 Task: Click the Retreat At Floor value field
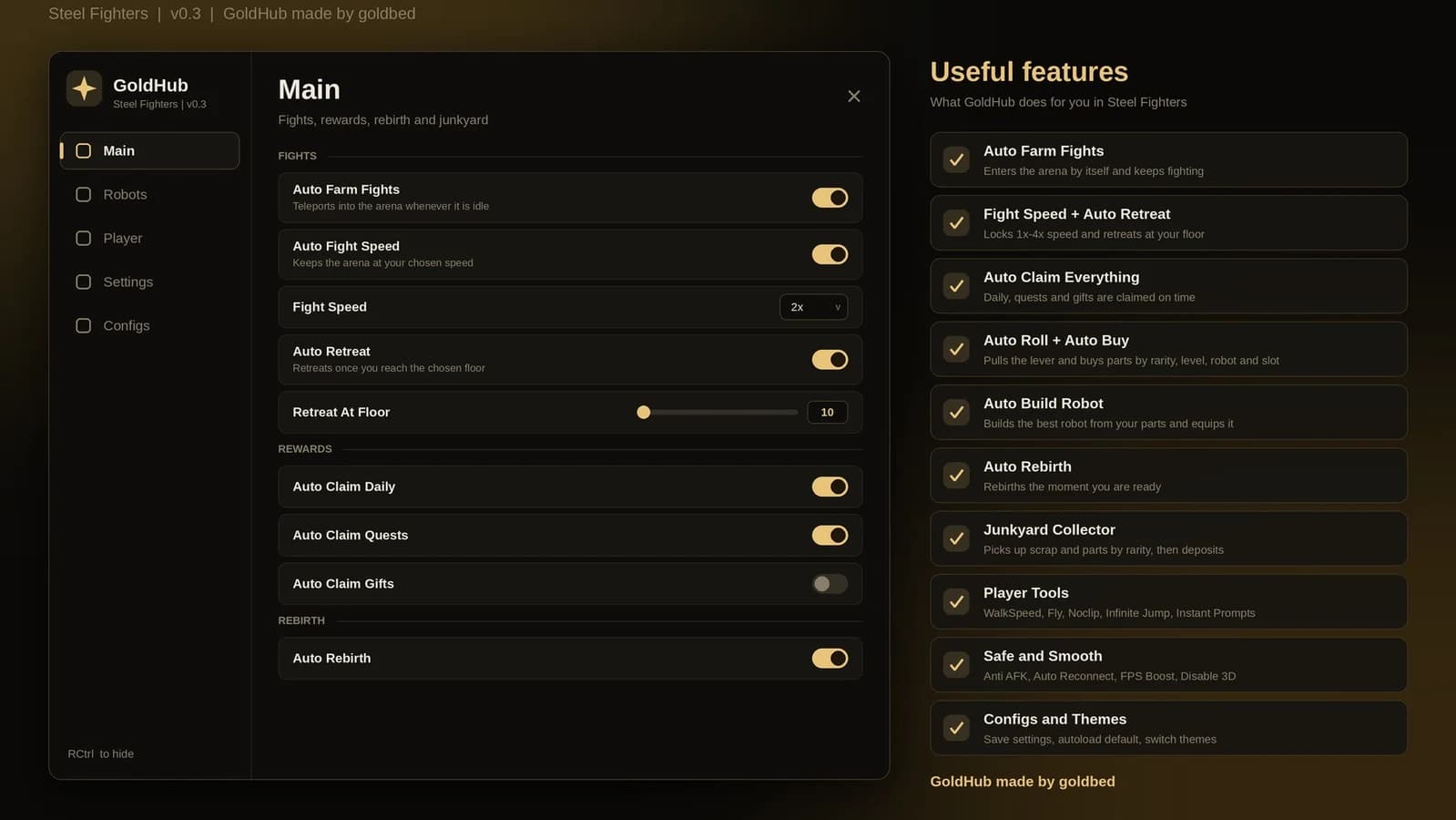(827, 412)
